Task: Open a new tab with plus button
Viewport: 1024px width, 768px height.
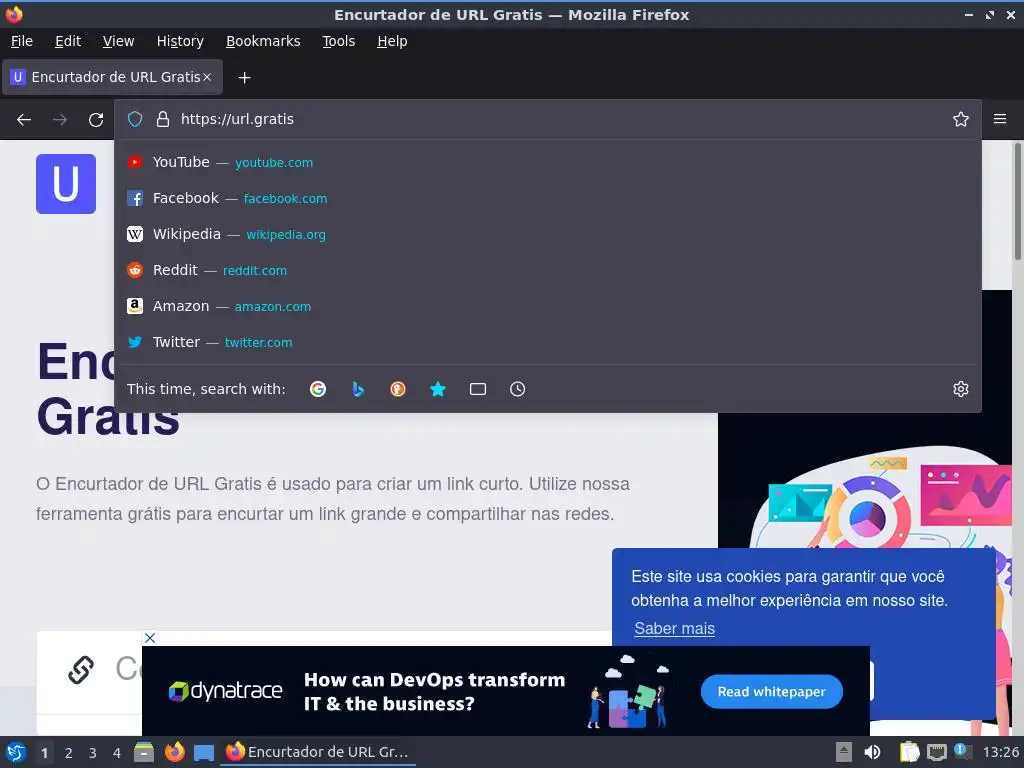Action: pyautogui.click(x=244, y=78)
